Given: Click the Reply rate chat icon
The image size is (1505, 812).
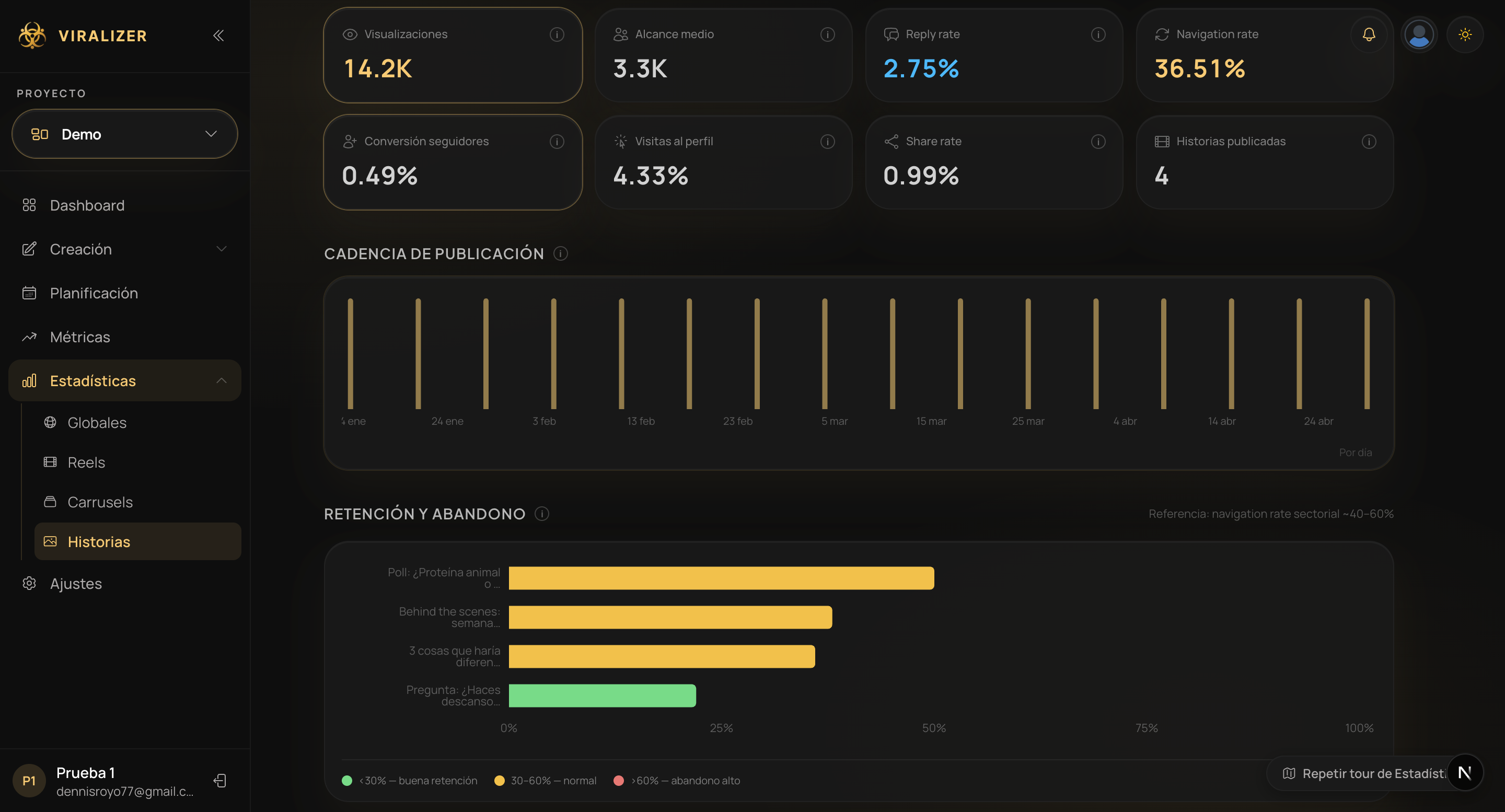Looking at the screenshot, I should pyautogui.click(x=891, y=34).
